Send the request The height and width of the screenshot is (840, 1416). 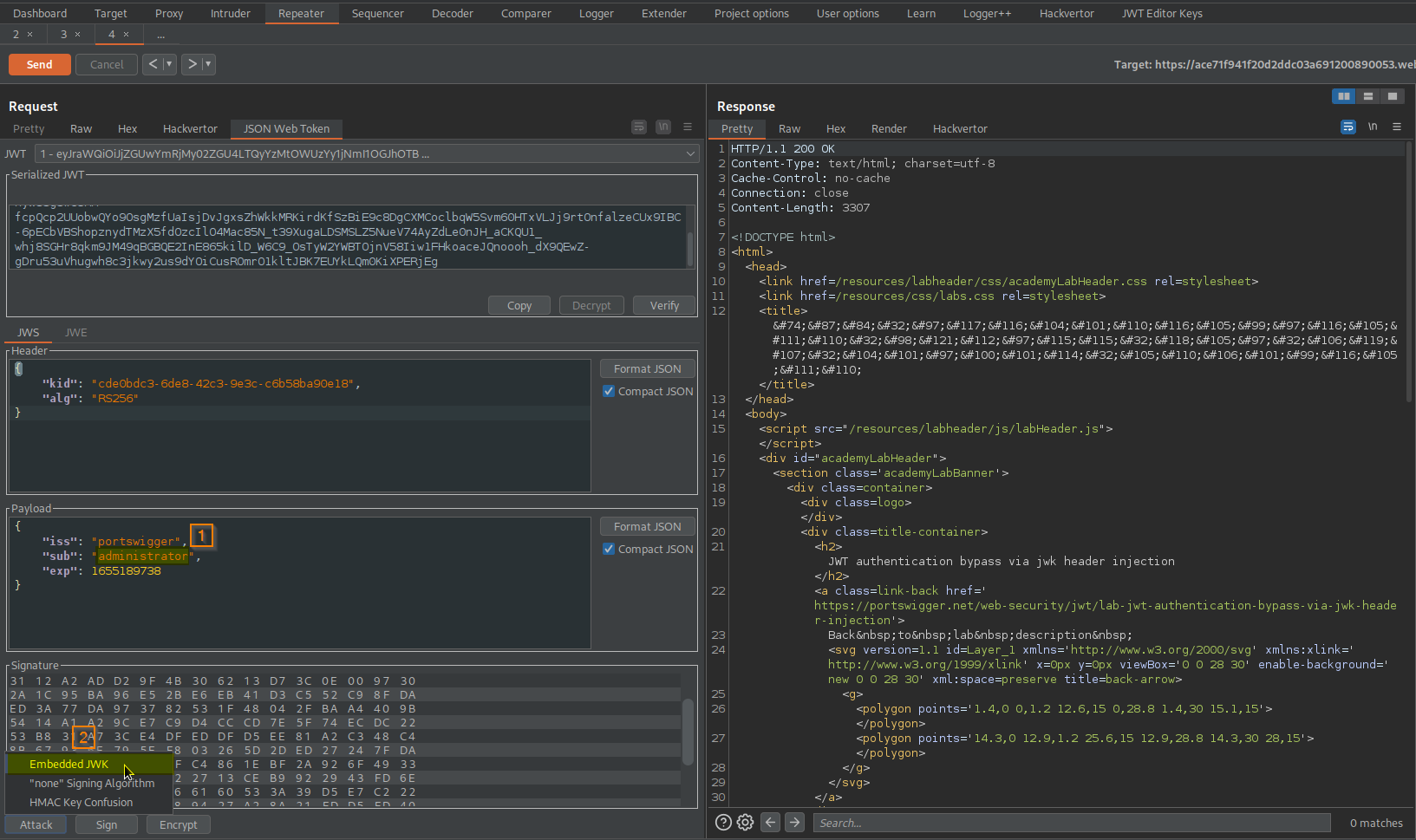pyautogui.click(x=39, y=65)
